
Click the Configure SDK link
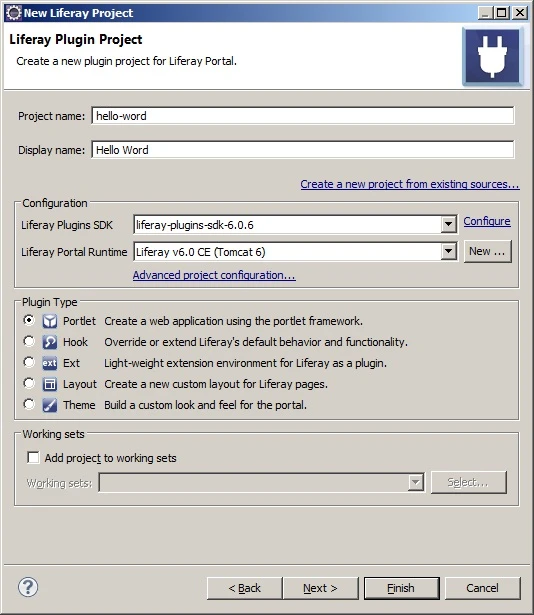(487, 221)
